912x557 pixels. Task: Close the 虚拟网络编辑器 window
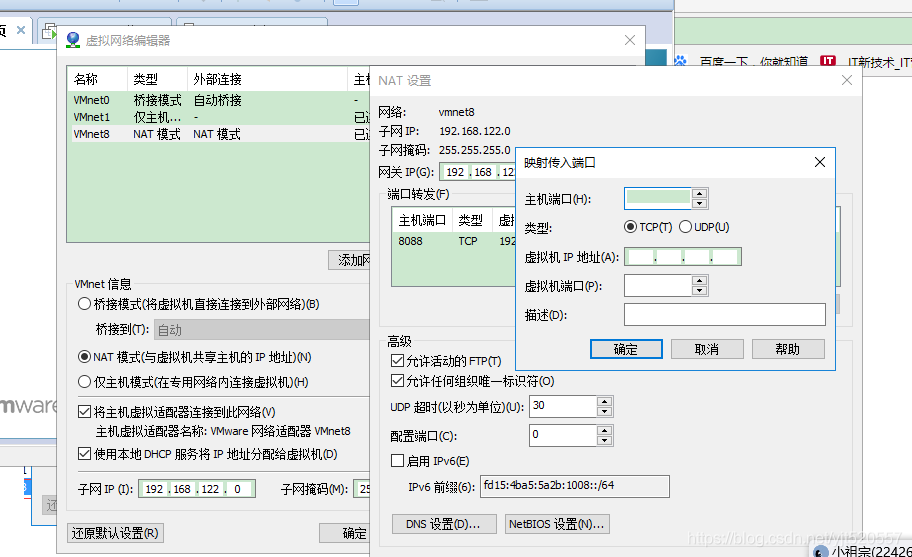pos(629,40)
